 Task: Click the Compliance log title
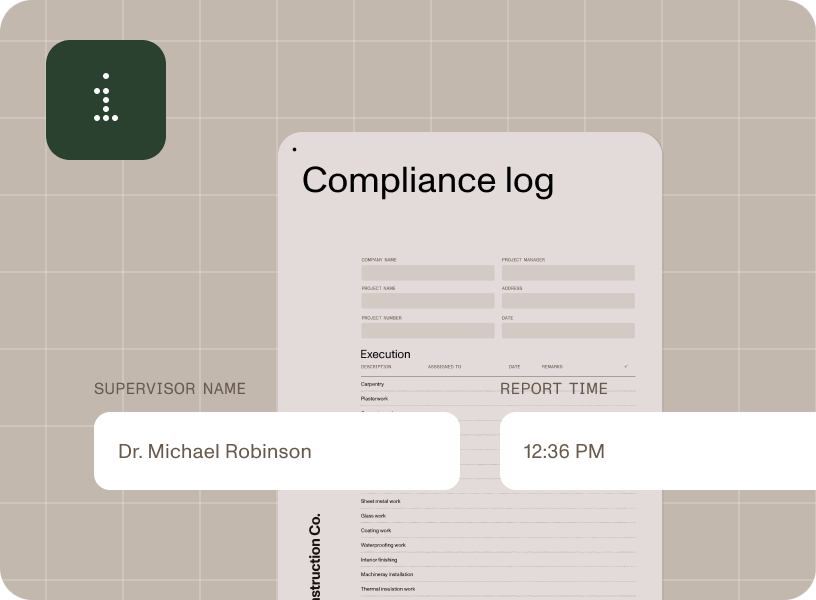(429, 182)
